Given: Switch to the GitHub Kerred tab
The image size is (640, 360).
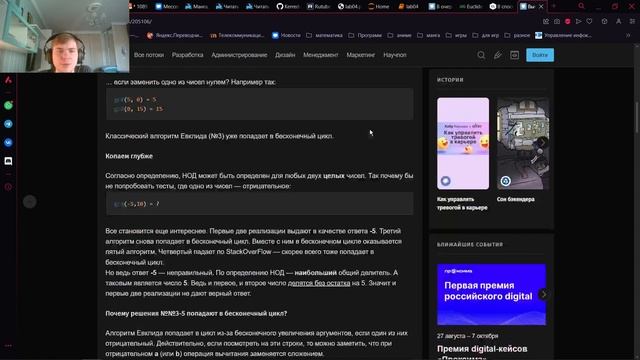Looking at the screenshot, I should point(288,6).
